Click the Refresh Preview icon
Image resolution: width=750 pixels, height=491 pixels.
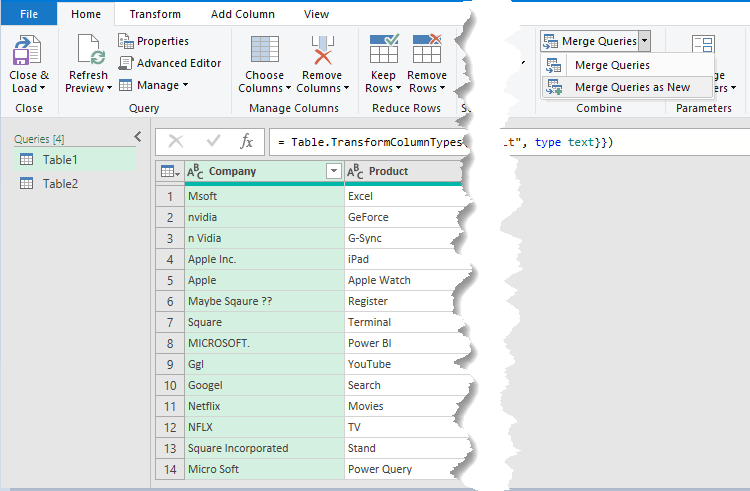91,50
